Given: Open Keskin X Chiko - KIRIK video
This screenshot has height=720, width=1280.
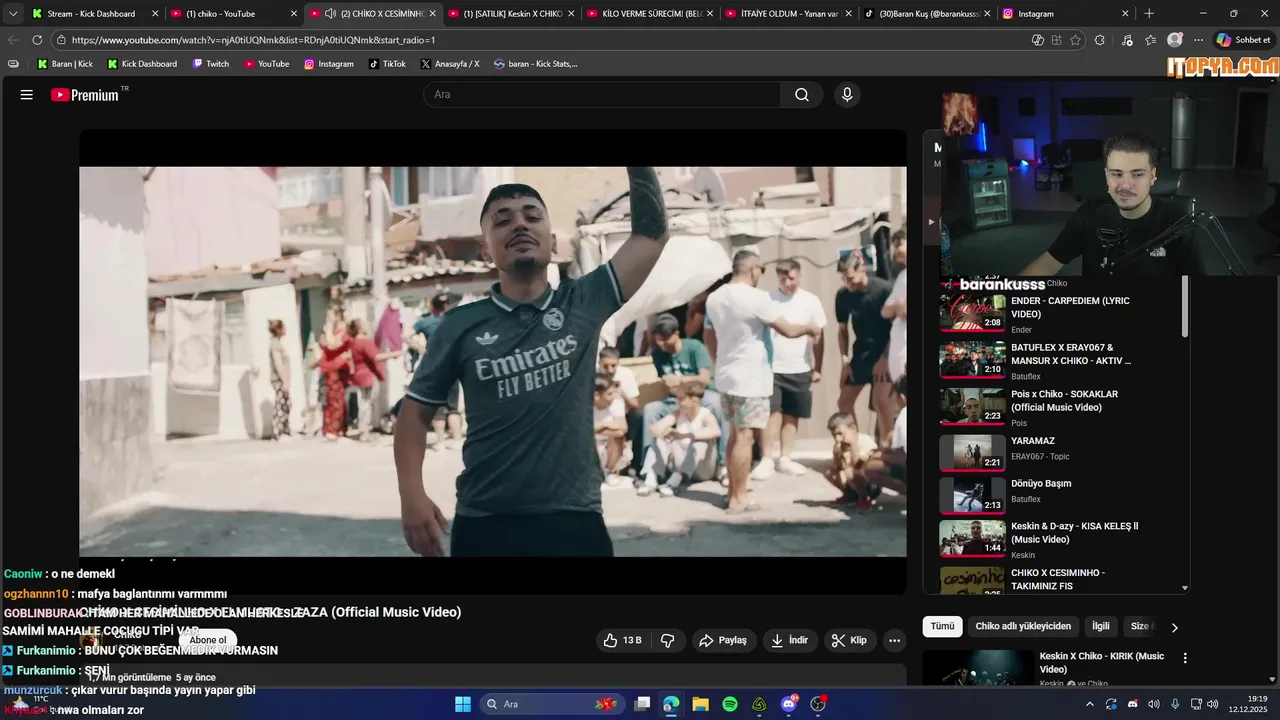Looking at the screenshot, I should (x=1048, y=668).
